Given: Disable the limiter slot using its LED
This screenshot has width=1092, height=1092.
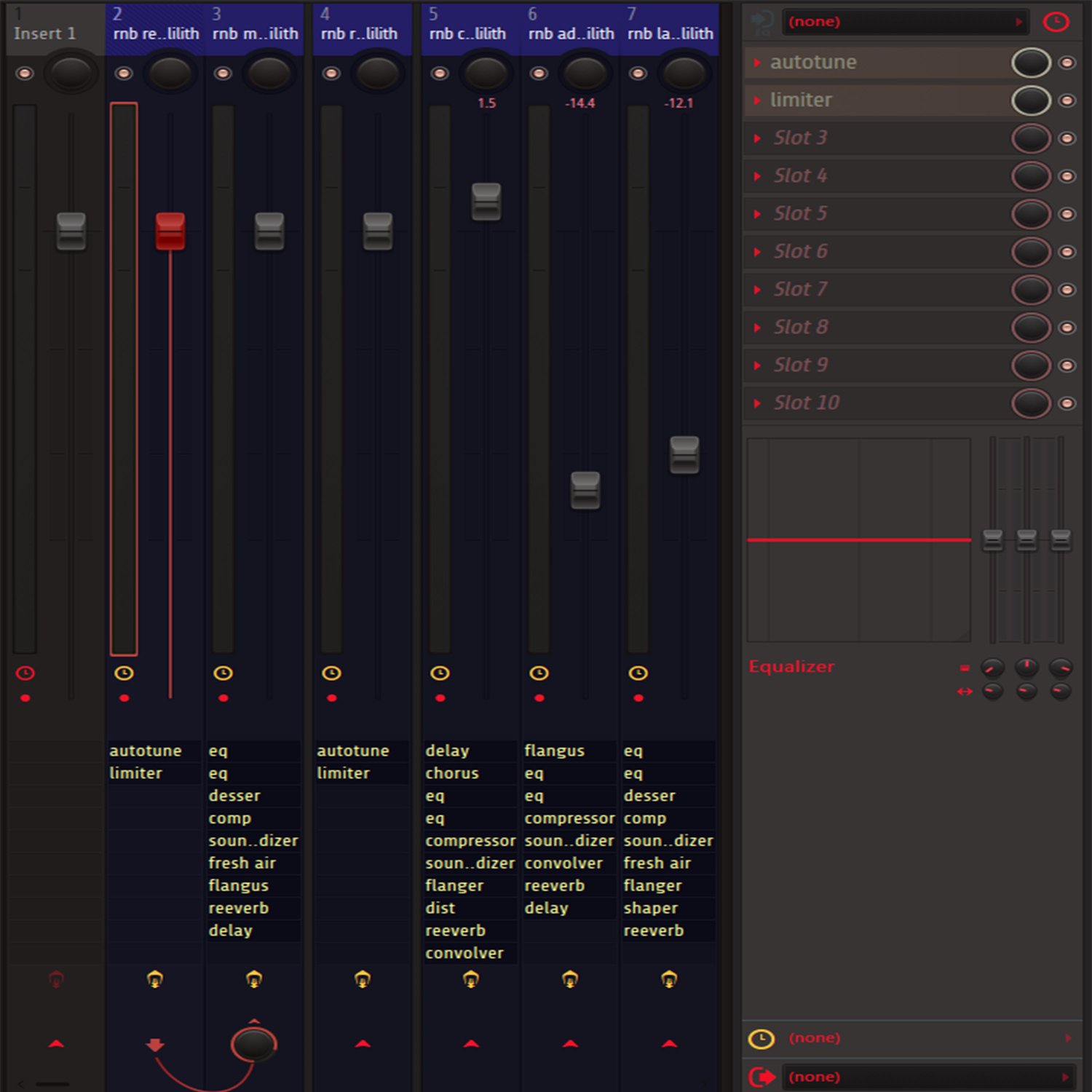Looking at the screenshot, I should (1067, 100).
